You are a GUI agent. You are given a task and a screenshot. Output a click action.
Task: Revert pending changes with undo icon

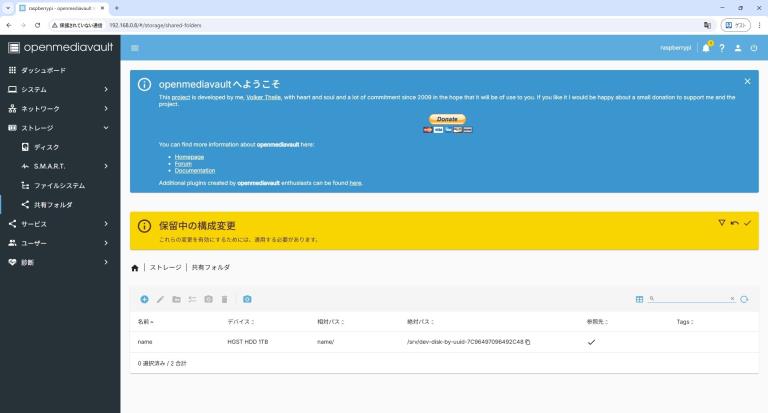tap(735, 223)
